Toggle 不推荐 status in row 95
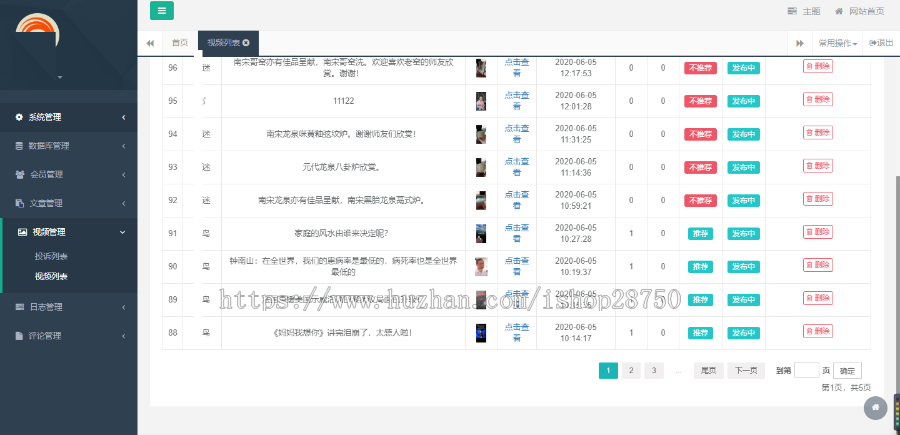 pyautogui.click(x=700, y=101)
